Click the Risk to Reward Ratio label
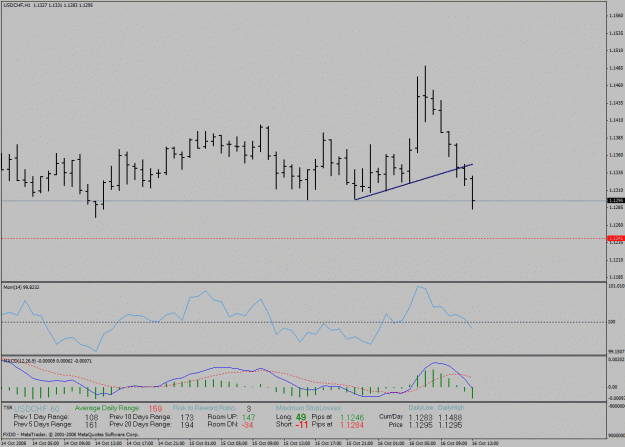 click(204, 408)
